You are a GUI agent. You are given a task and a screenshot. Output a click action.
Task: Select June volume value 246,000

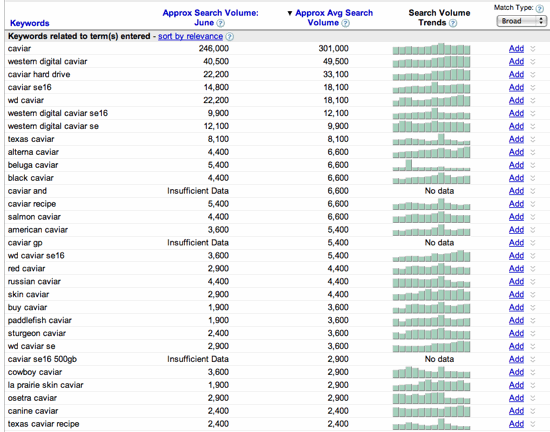(x=214, y=48)
